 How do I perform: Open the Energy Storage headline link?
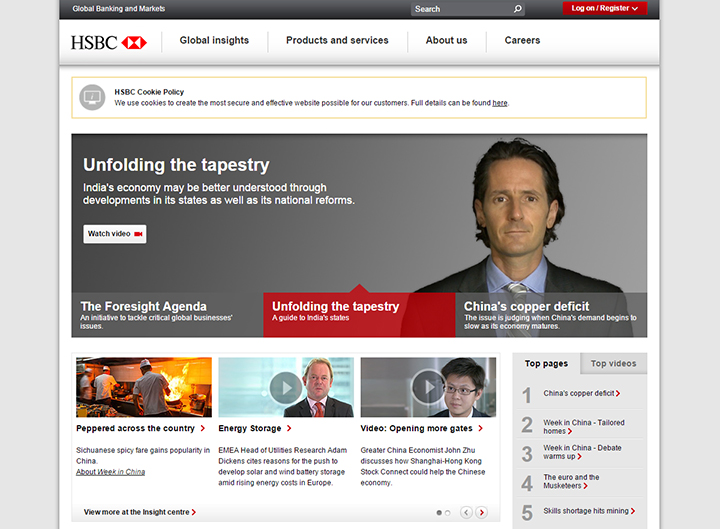tap(255, 428)
